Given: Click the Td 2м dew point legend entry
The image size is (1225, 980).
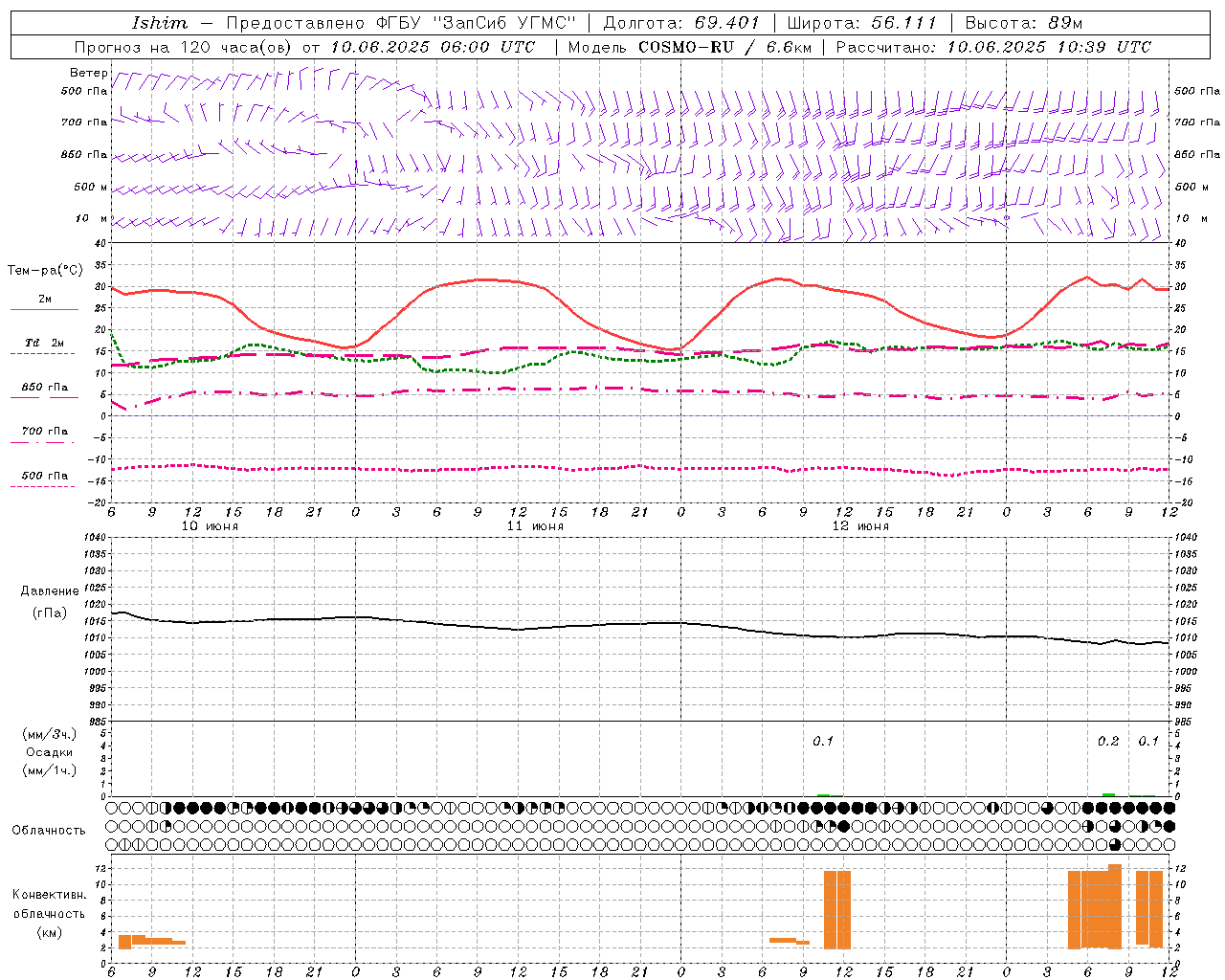Looking at the screenshot, I should [44, 343].
